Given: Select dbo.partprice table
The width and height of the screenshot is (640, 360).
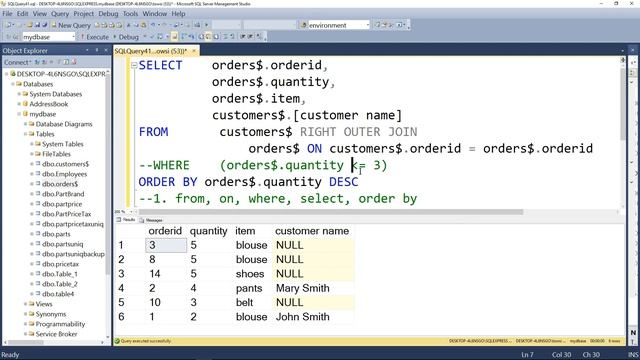Looking at the screenshot, I should click(x=62, y=204).
